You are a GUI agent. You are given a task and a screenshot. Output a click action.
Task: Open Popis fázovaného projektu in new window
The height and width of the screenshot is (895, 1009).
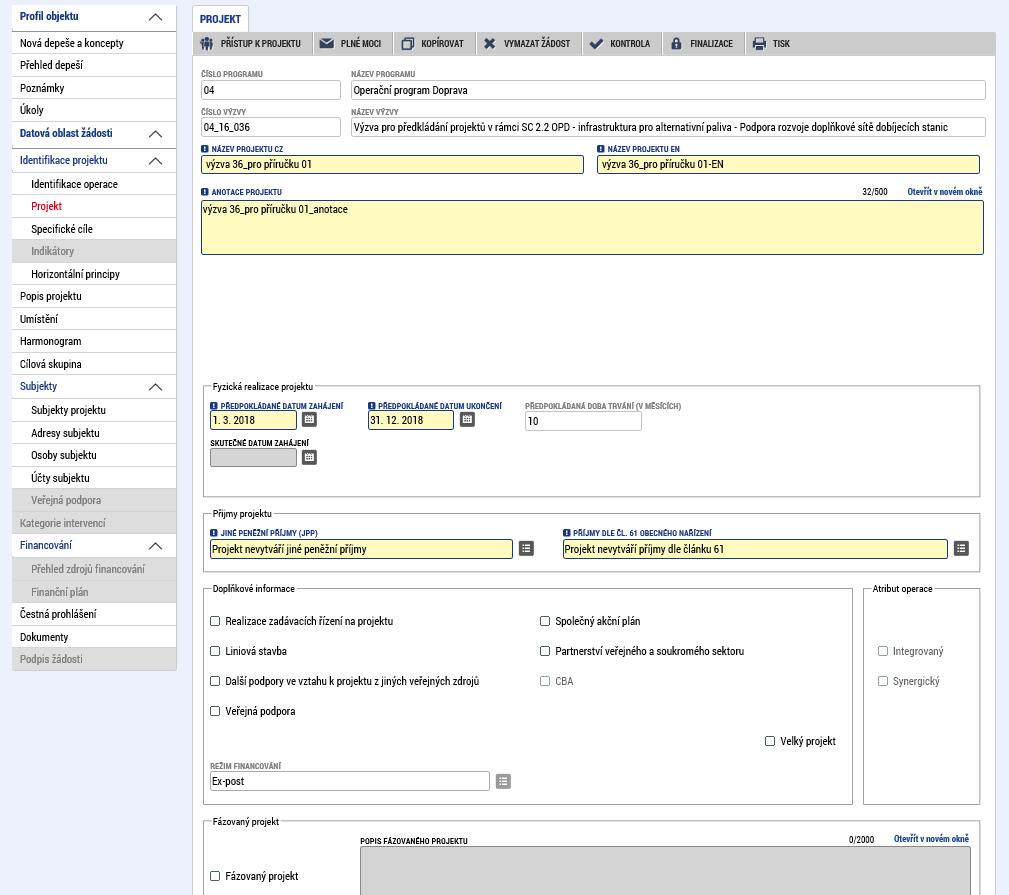point(931,839)
